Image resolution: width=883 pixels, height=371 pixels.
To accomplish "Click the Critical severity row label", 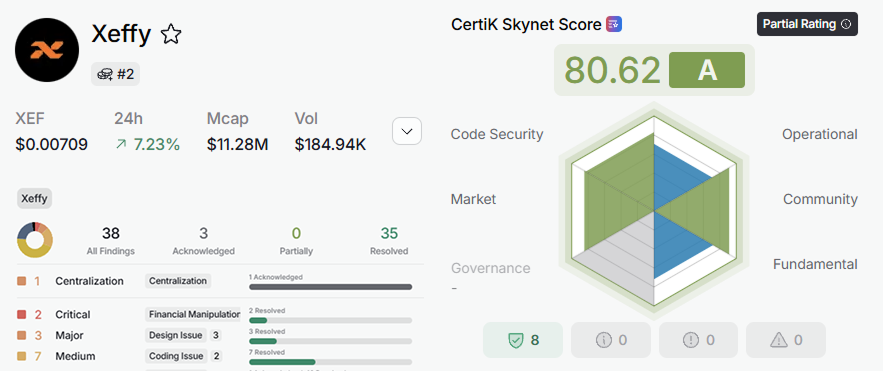I will click(x=73, y=314).
